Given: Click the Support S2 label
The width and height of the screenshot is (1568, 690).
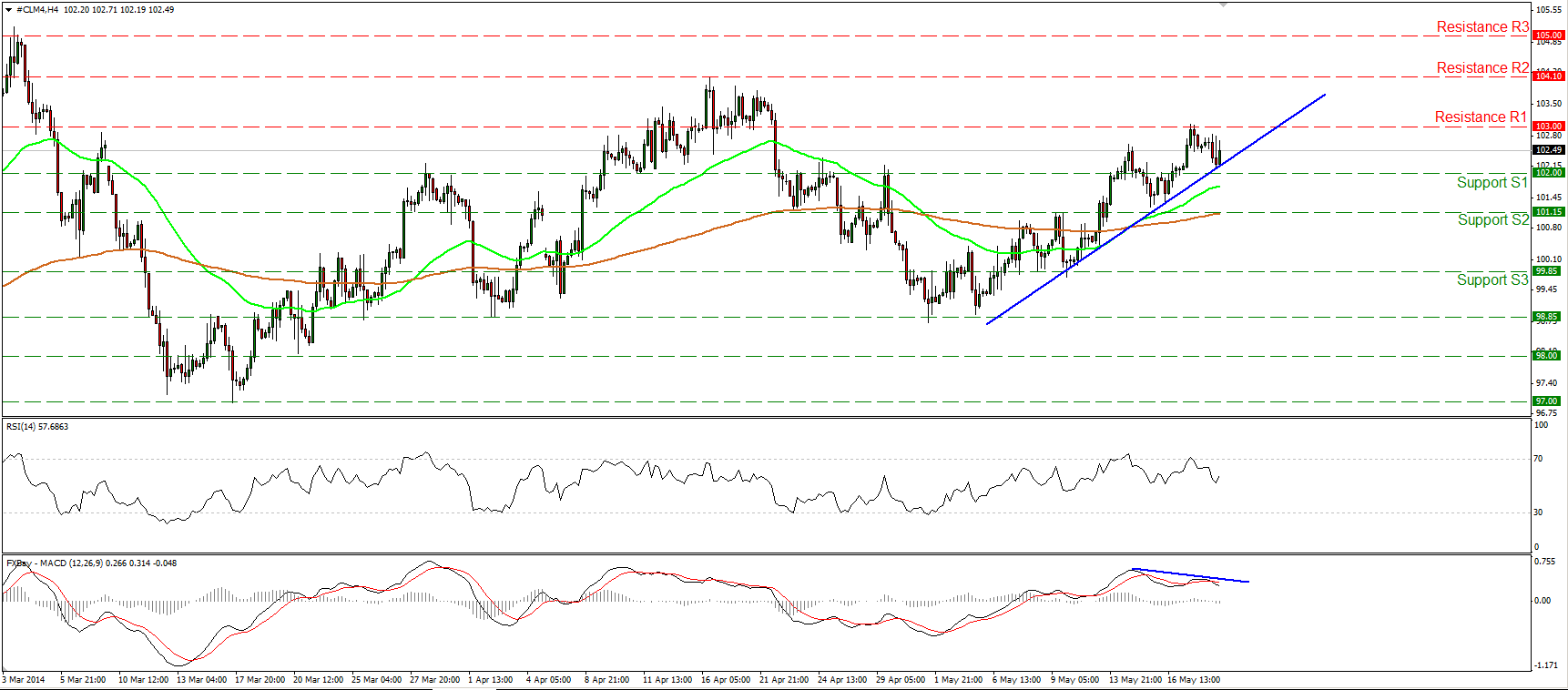Looking at the screenshot, I should 1493,220.
